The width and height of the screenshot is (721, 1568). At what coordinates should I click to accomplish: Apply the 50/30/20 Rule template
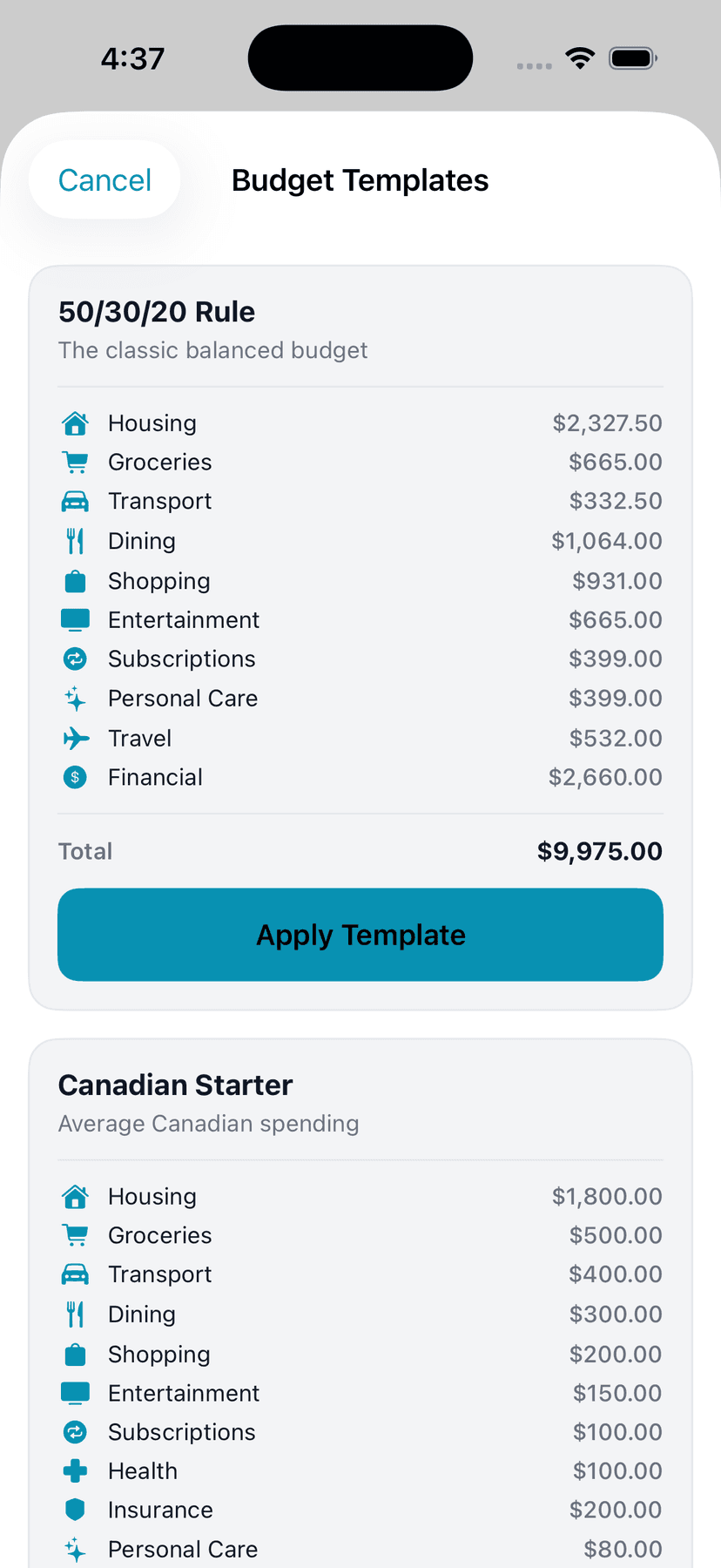[360, 935]
